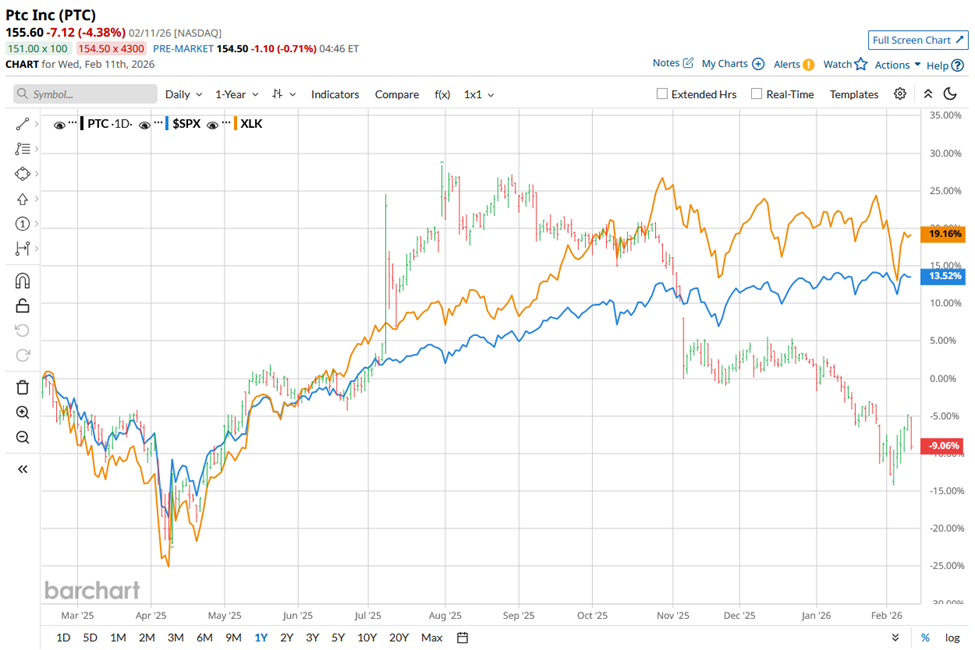
Task: Toggle visibility of $SPX series
Action: tap(144, 125)
